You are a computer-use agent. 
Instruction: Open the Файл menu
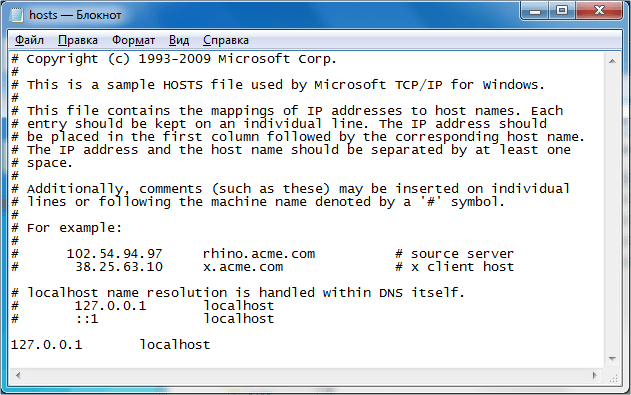click(x=29, y=40)
